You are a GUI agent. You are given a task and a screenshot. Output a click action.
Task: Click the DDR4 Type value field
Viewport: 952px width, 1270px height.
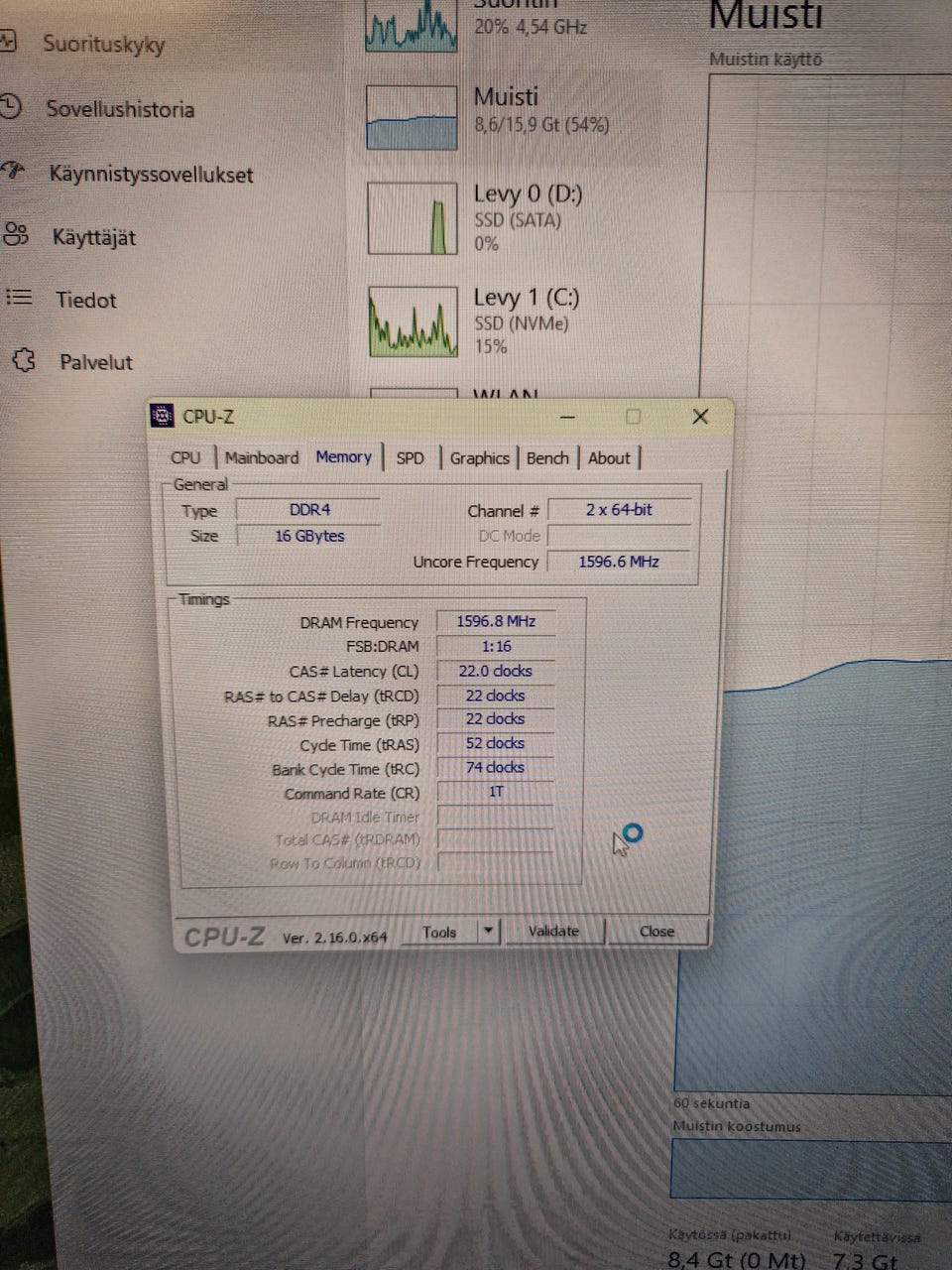(x=308, y=510)
